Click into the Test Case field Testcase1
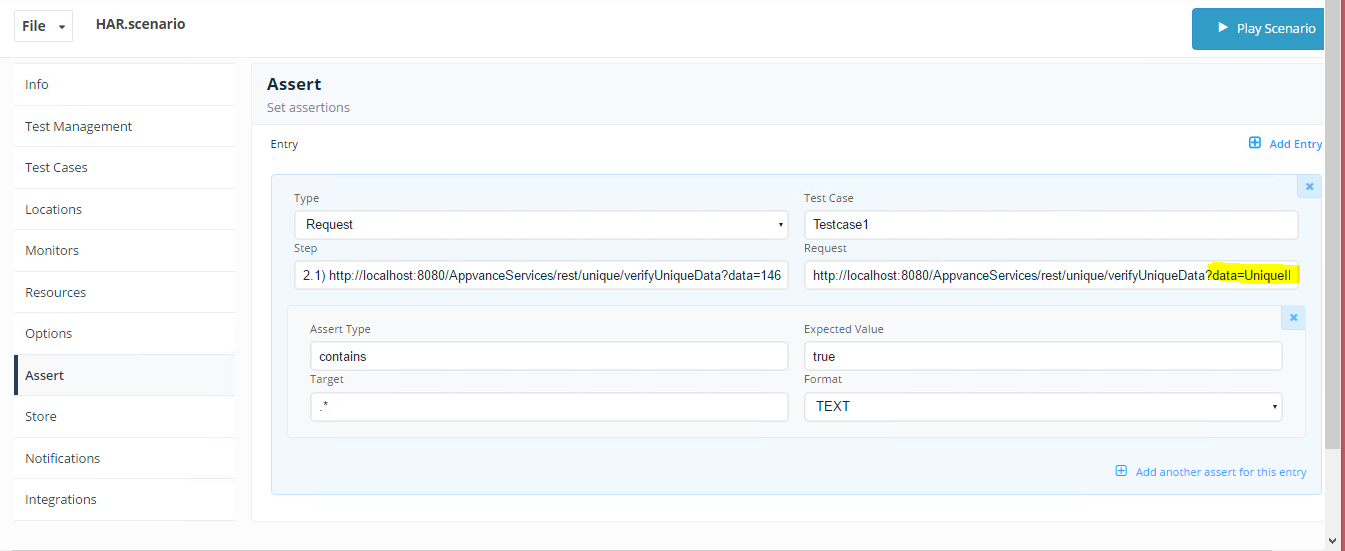 pyautogui.click(x=1051, y=224)
